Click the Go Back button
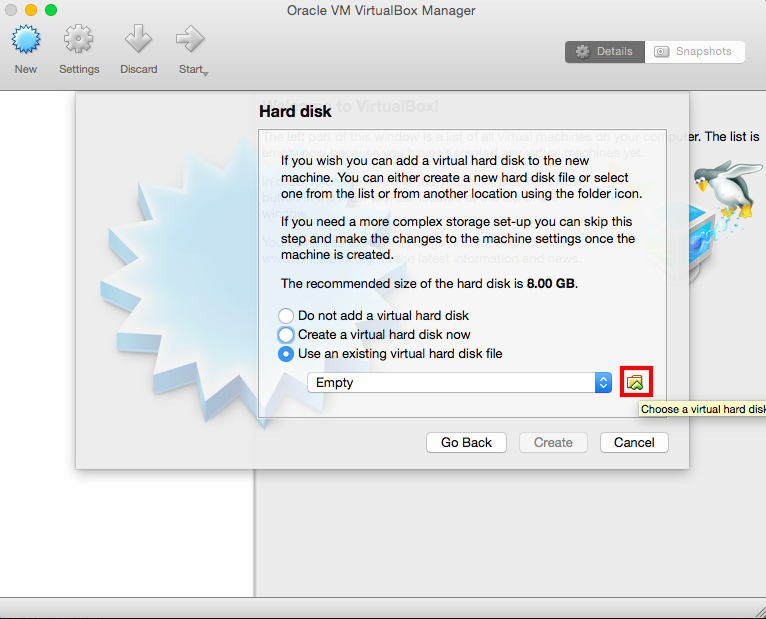The width and height of the screenshot is (766, 619). pos(466,443)
